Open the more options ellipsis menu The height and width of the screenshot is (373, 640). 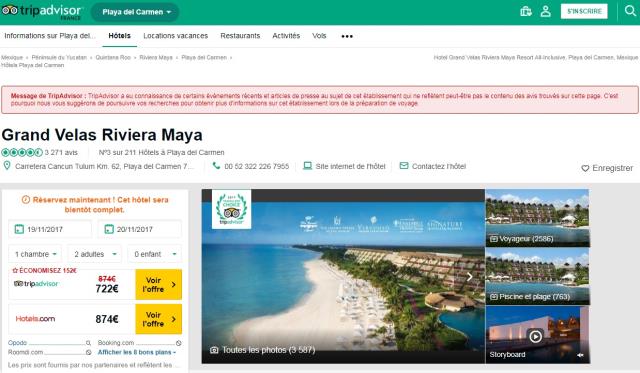tap(347, 36)
